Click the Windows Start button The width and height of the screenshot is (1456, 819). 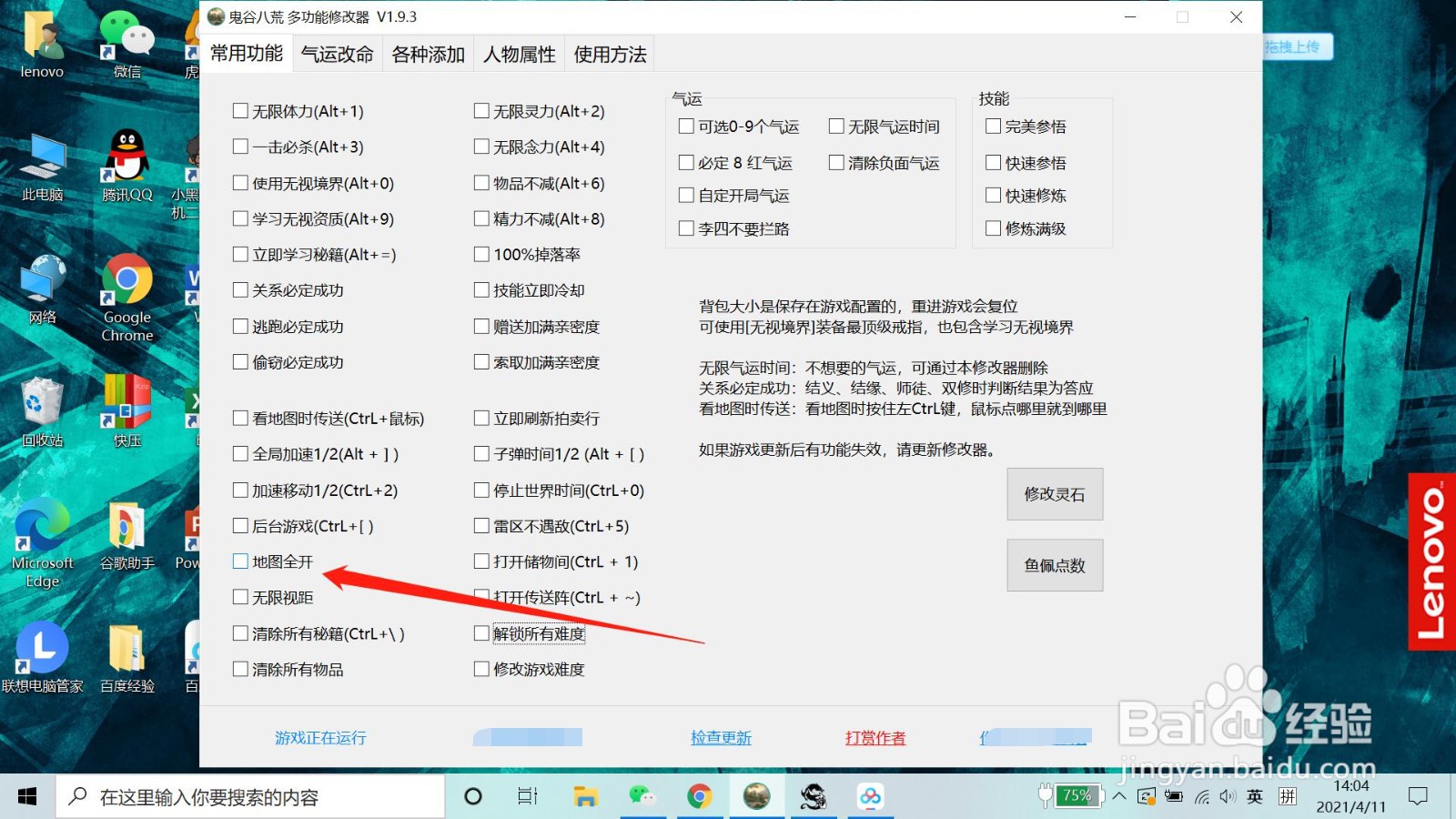point(27,797)
